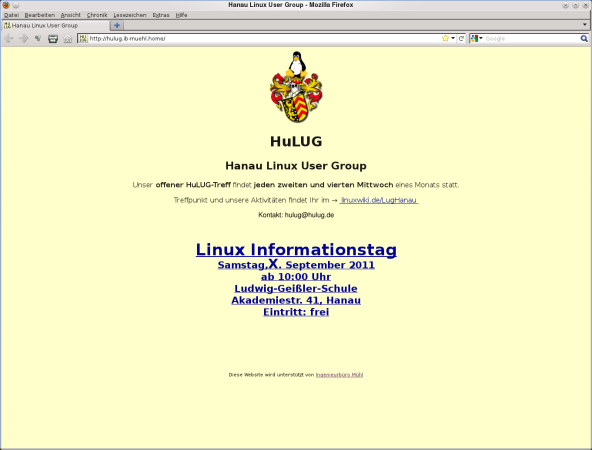Visit the Ingenieurbüro Mühl link
Screen dimensions: 592x450
tap(339, 375)
